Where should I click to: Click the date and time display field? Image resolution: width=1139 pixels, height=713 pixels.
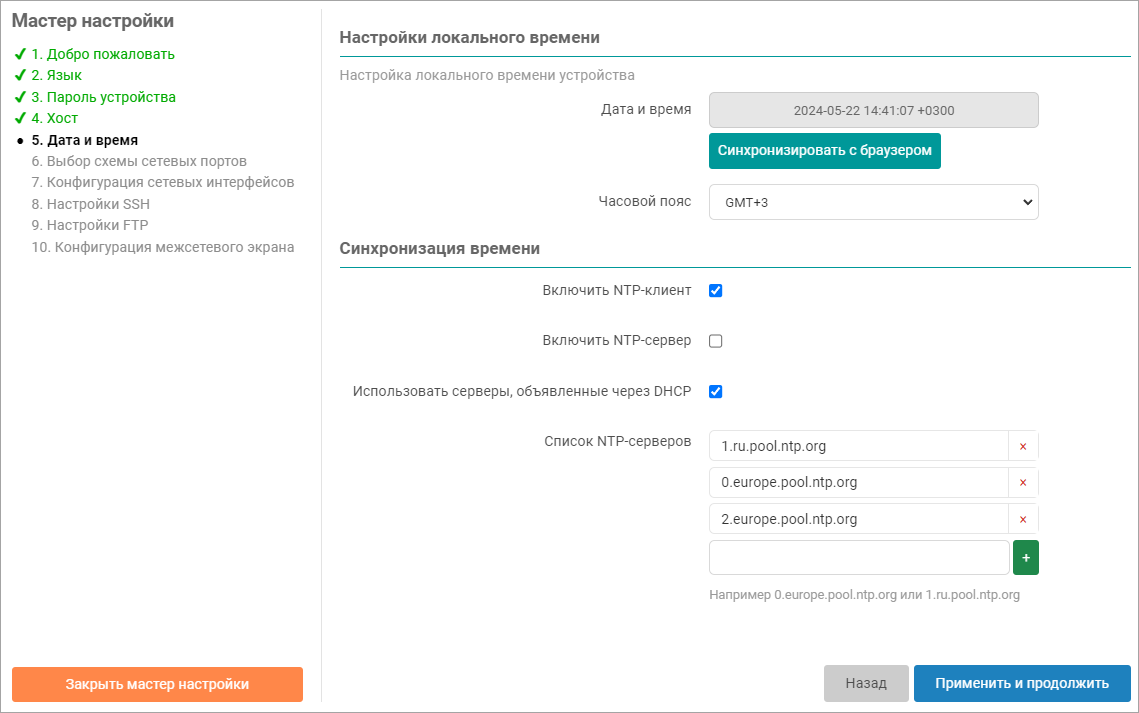pyautogui.click(x=873, y=110)
